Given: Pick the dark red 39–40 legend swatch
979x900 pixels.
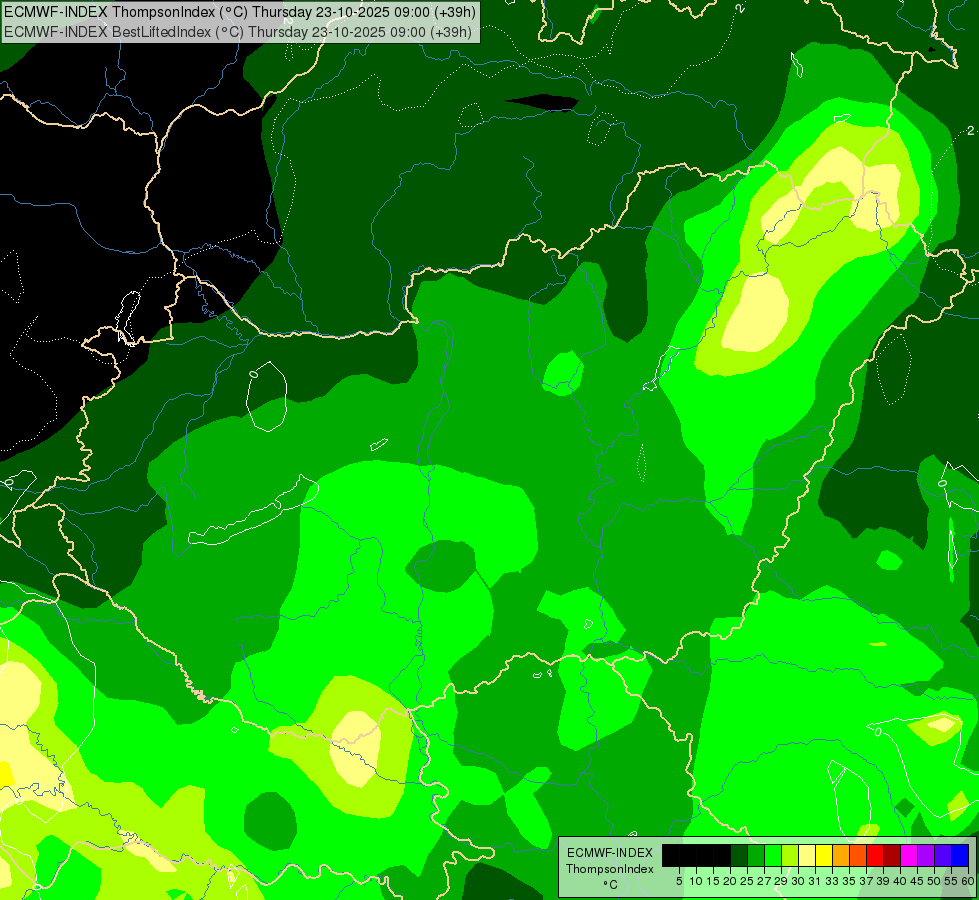Looking at the screenshot, I should [892, 855].
